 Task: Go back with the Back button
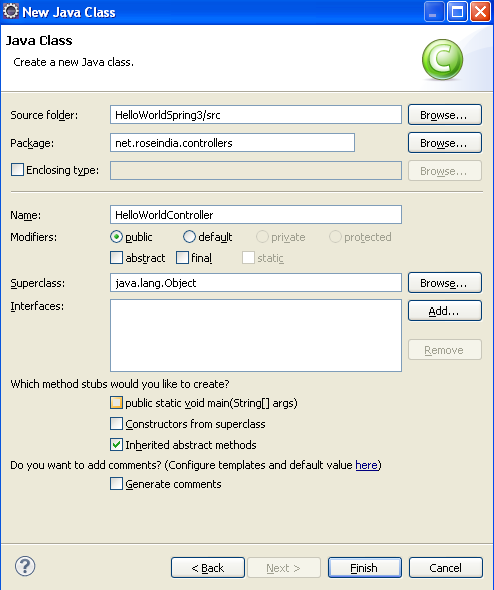tap(208, 567)
